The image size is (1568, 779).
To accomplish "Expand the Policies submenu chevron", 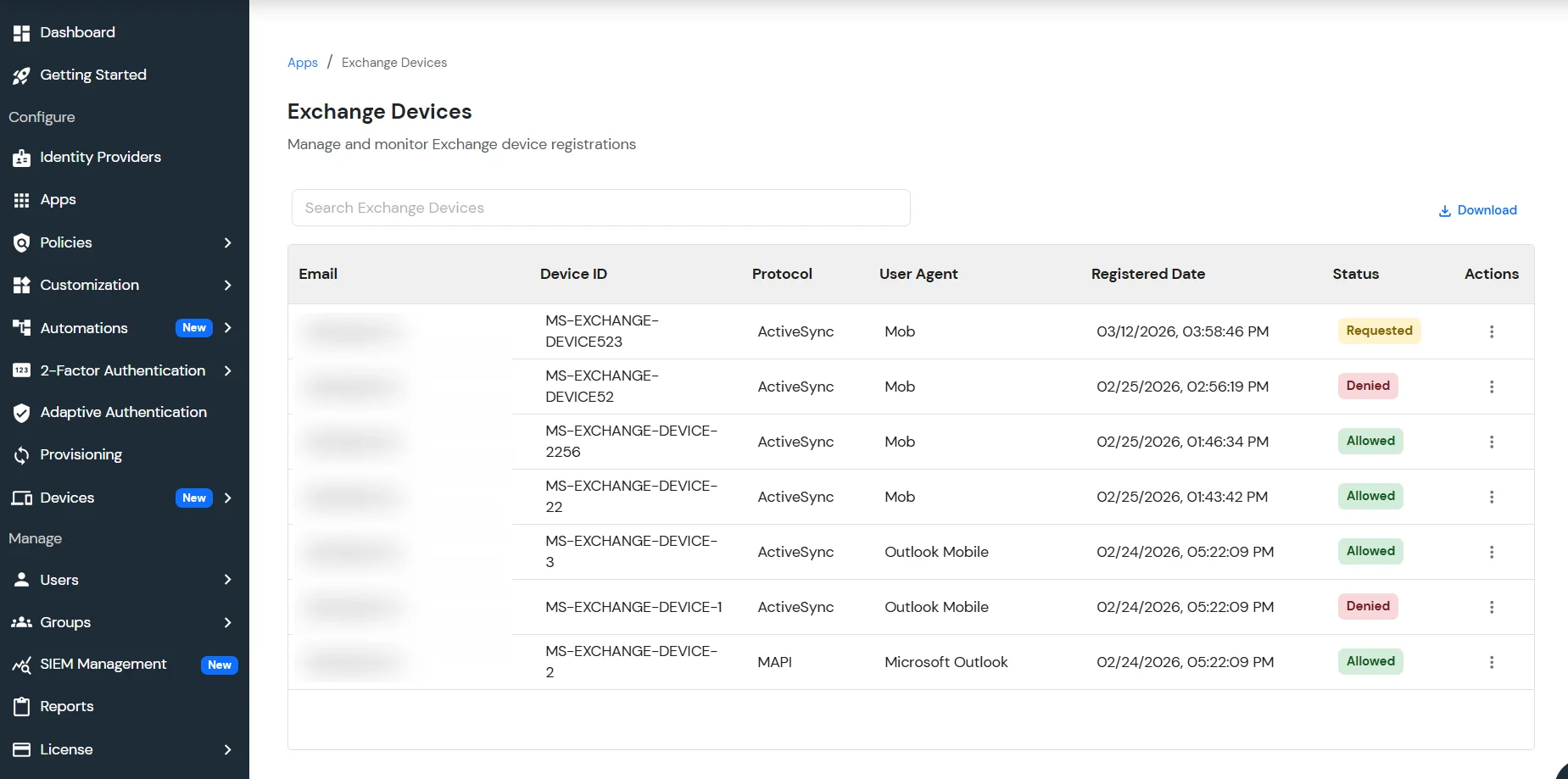I will click(227, 242).
